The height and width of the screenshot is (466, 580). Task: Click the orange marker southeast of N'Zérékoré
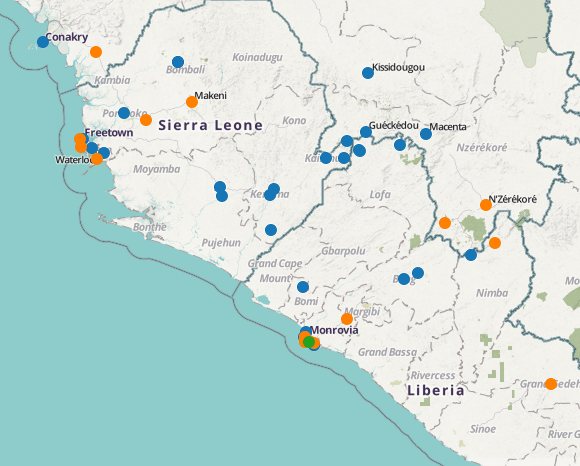(495, 243)
